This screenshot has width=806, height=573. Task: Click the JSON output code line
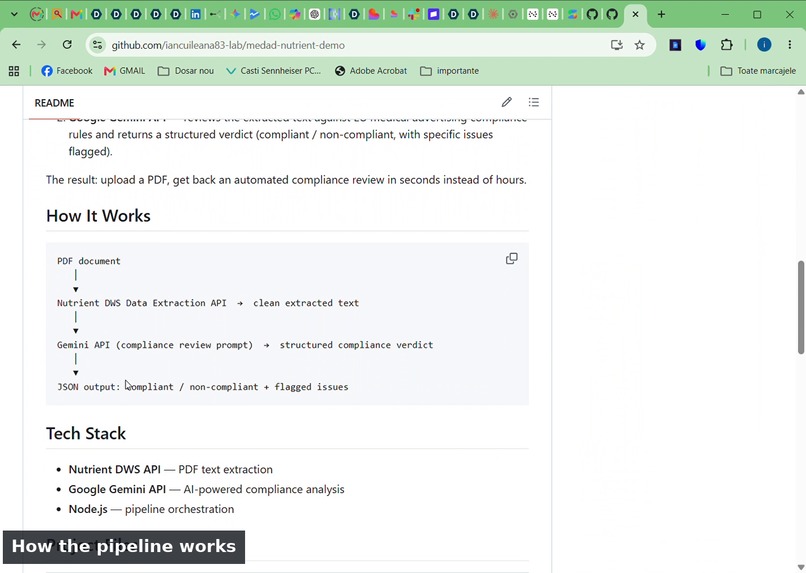click(203, 387)
